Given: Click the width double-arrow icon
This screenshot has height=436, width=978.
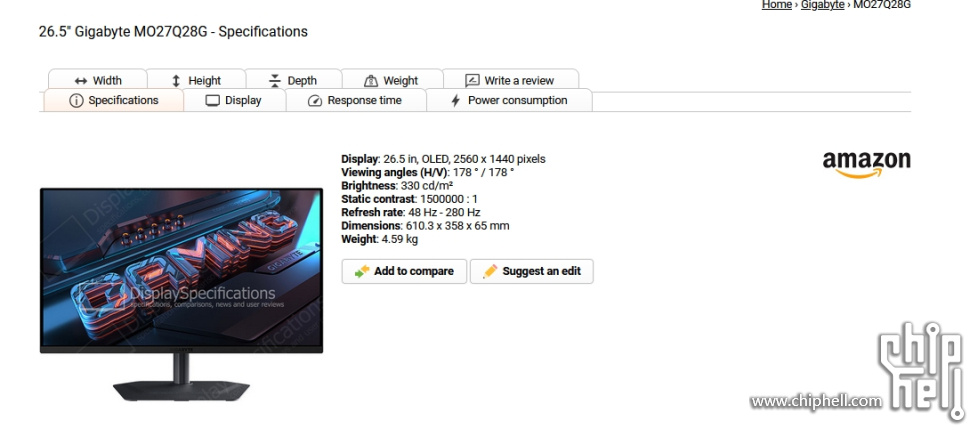Looking at the screenshot, I should 80,80.
